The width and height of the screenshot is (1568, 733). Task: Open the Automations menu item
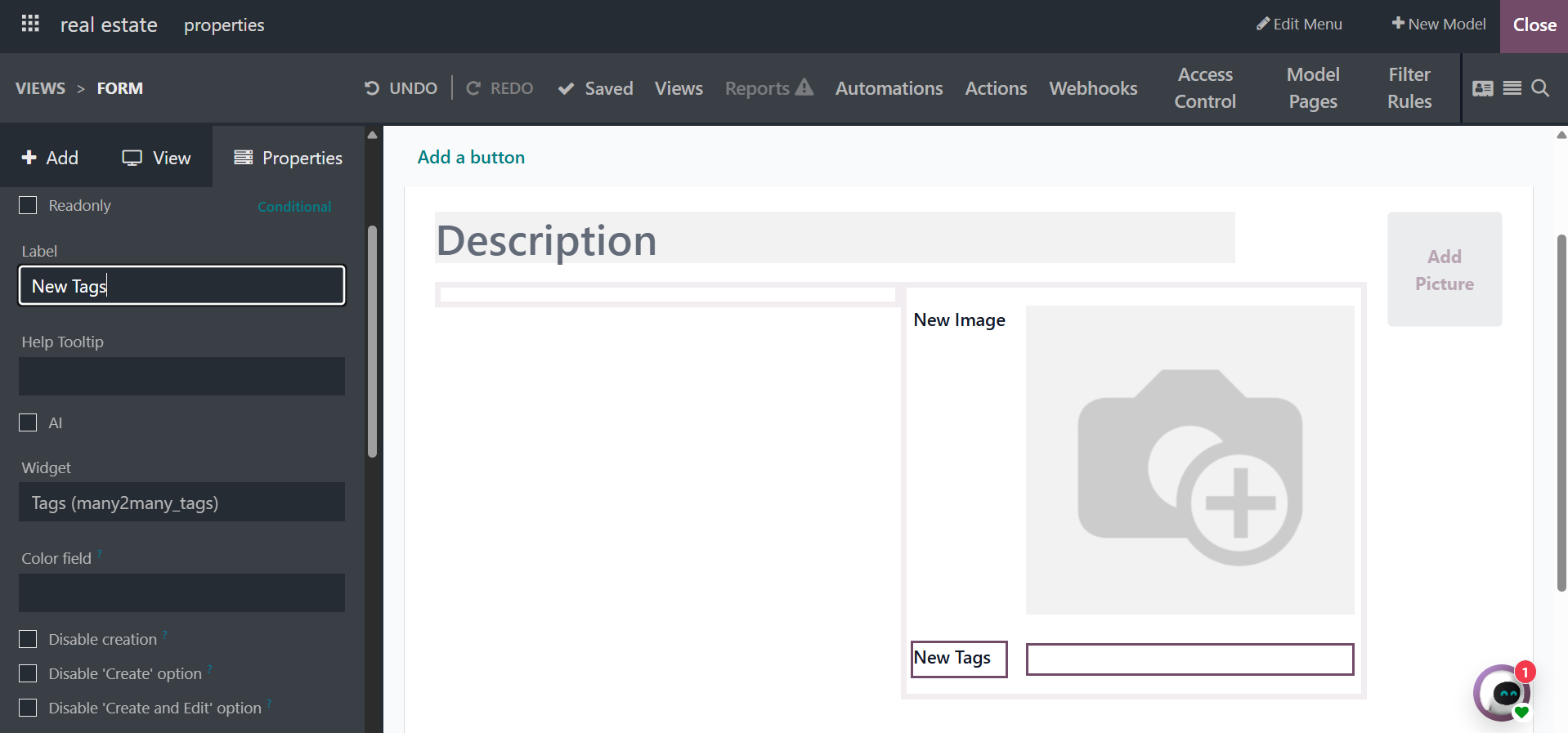point(889,88)
